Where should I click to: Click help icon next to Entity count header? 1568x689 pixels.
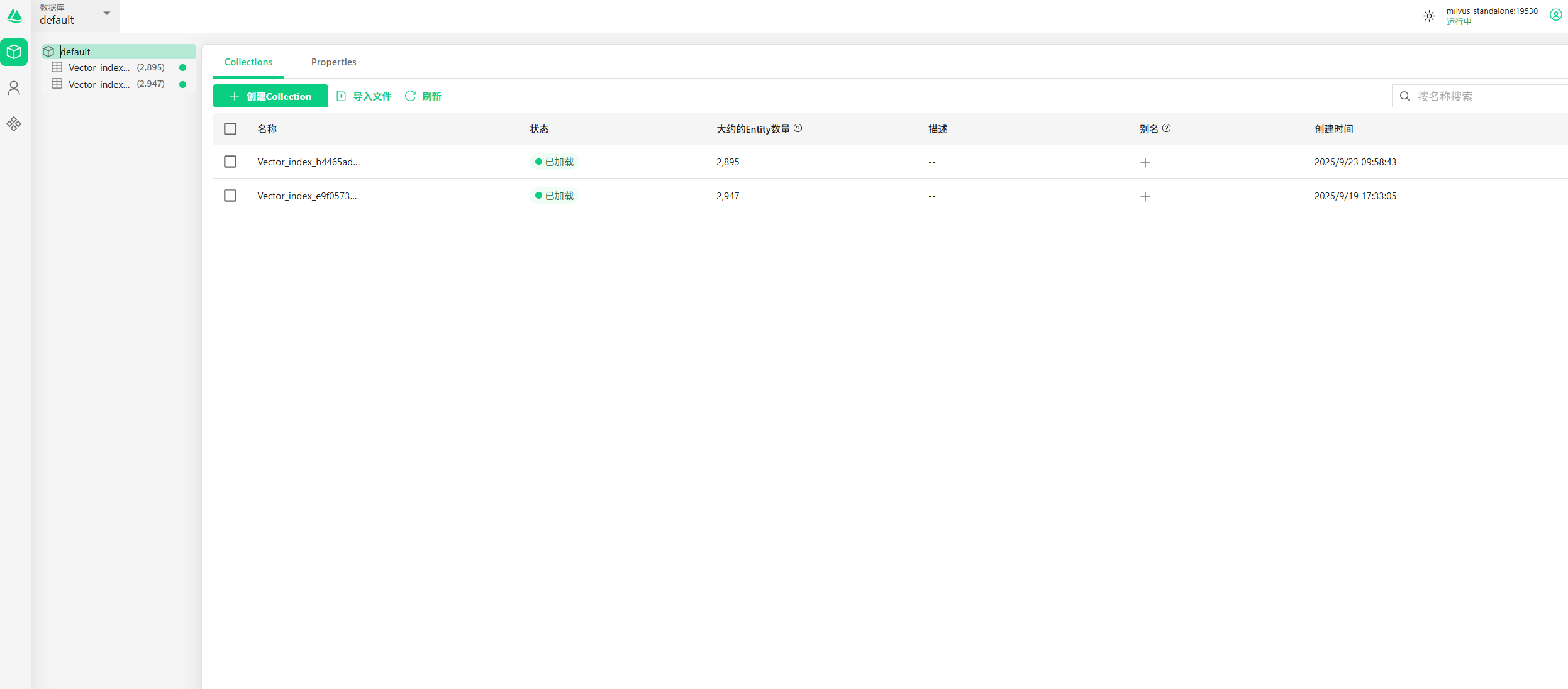798,128
